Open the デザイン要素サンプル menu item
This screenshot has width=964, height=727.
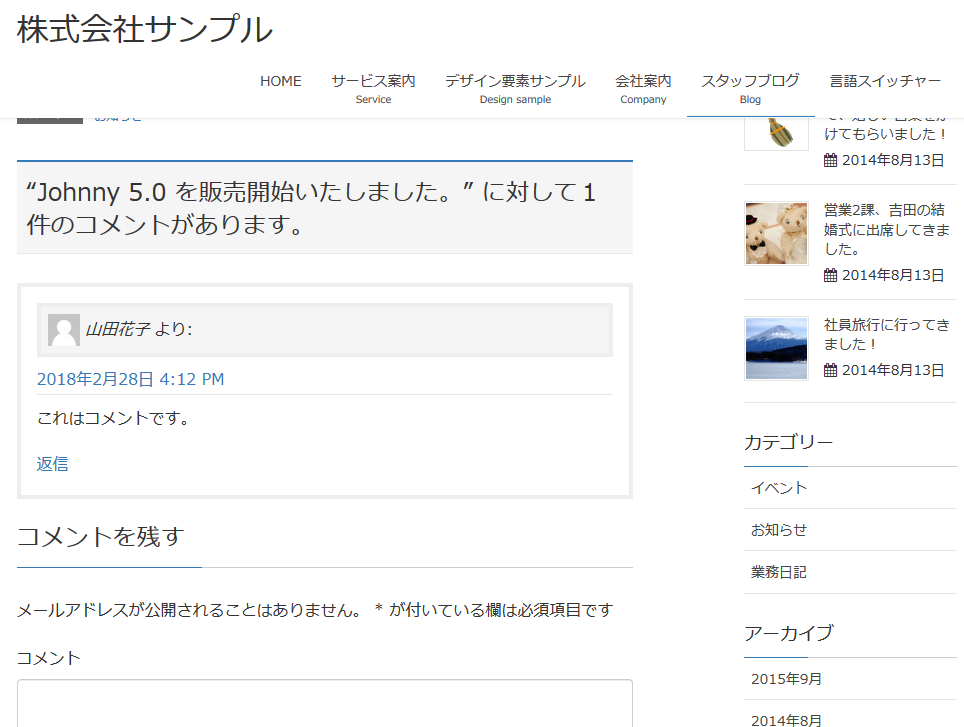[515, 88]
